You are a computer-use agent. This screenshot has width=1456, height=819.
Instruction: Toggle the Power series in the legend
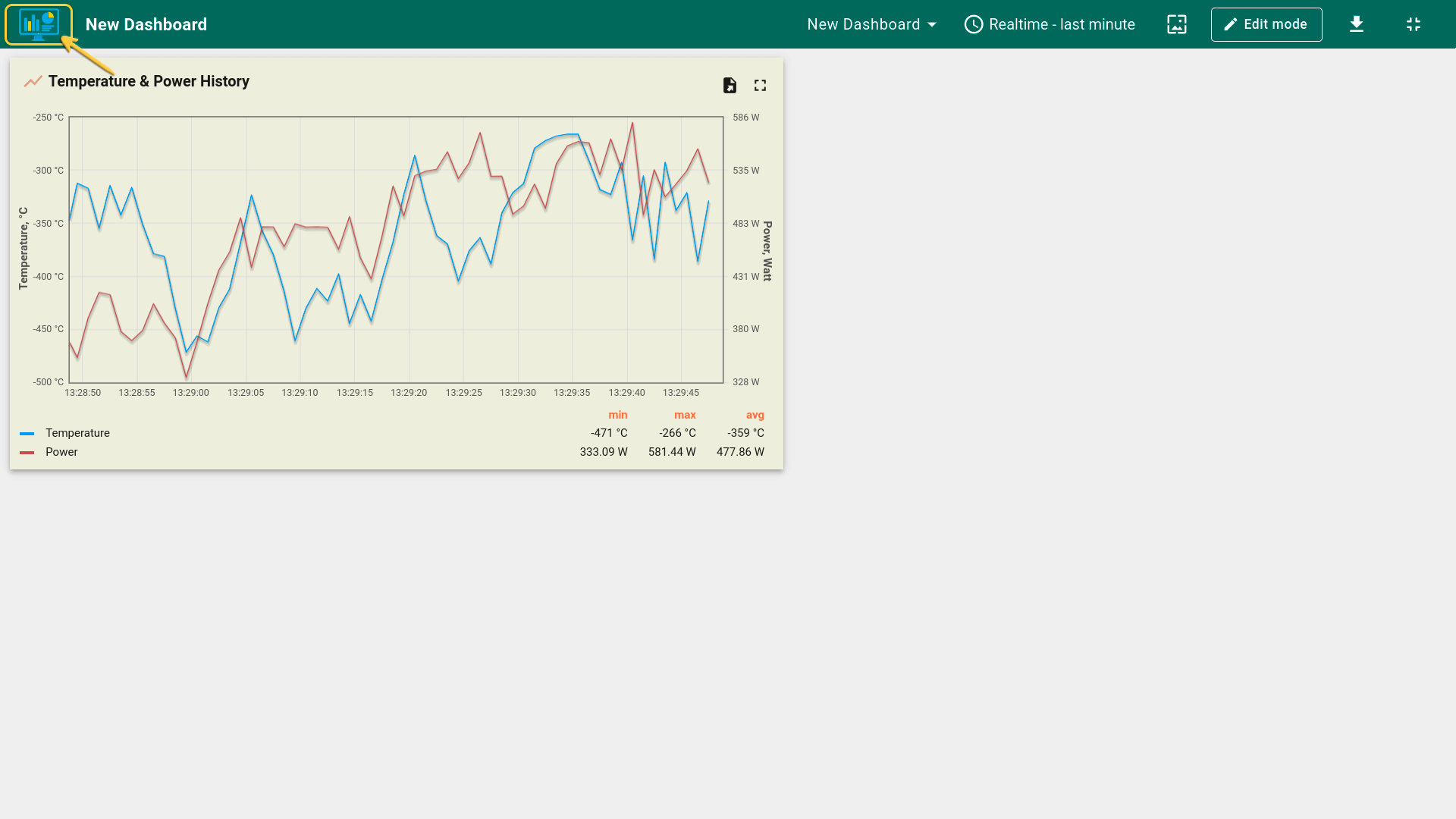pyautogui.click(x=61, y=452)
